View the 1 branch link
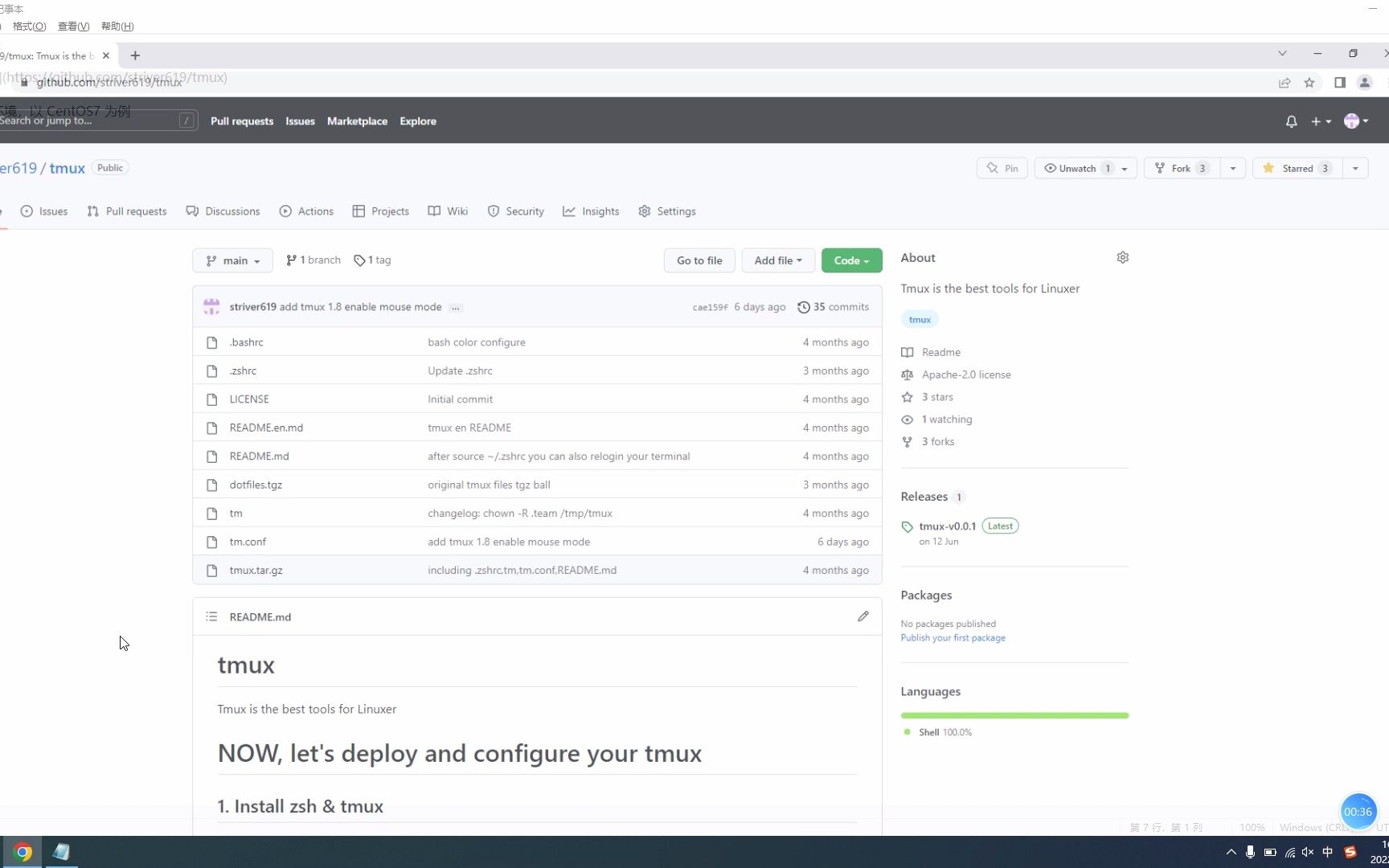 click(x=313, y=260)
